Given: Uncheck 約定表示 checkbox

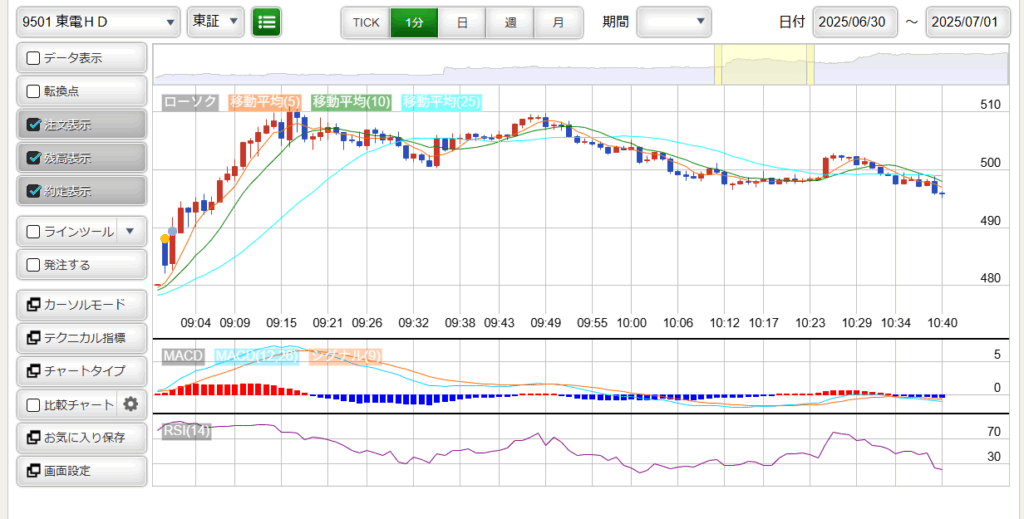Looking at the screenshot, I should pyautogui.click(x=33, y=191).
